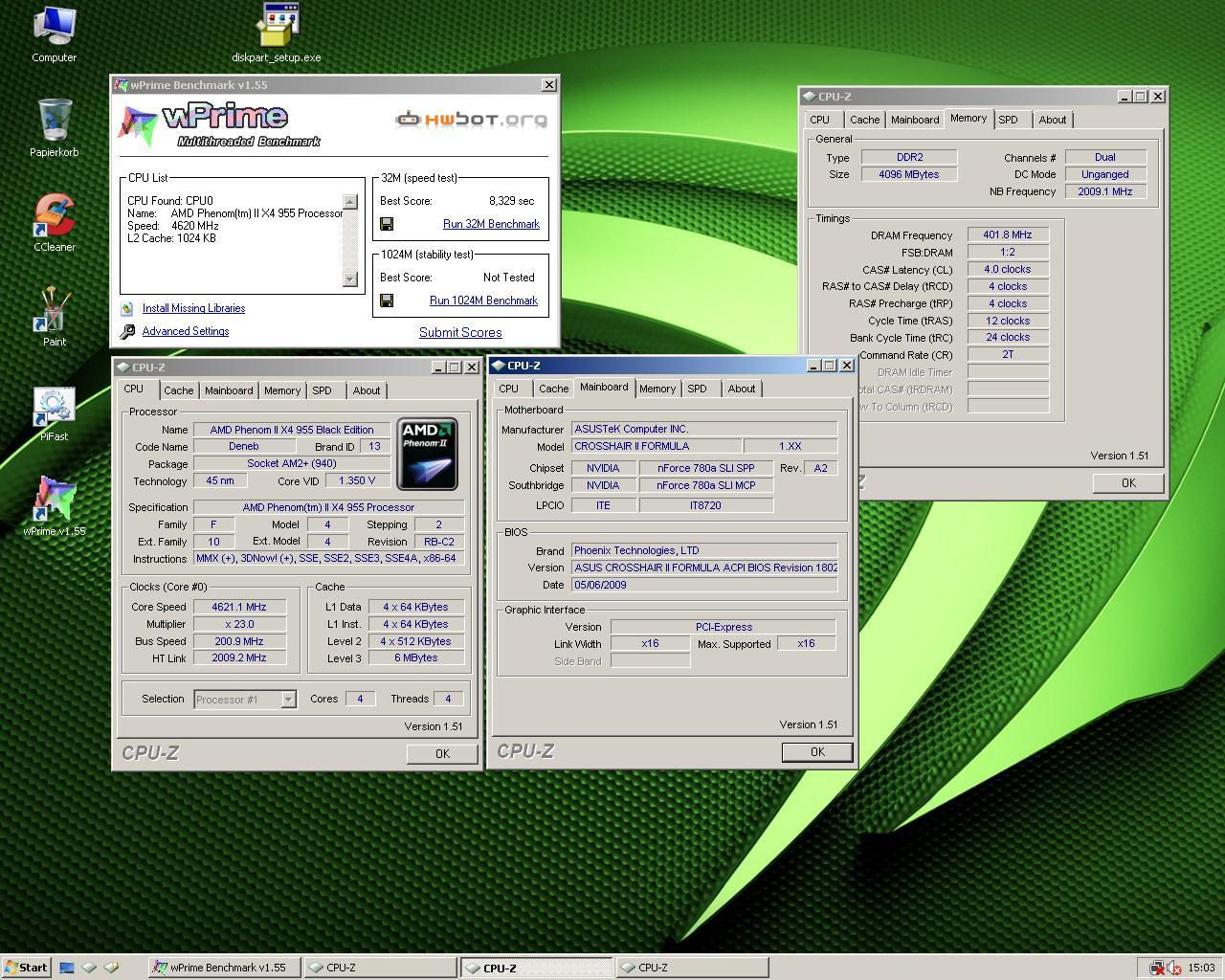Open Cache tab in Mainboard window
The width and height of the screenshot is (1225, 980).
click(553, 389)
